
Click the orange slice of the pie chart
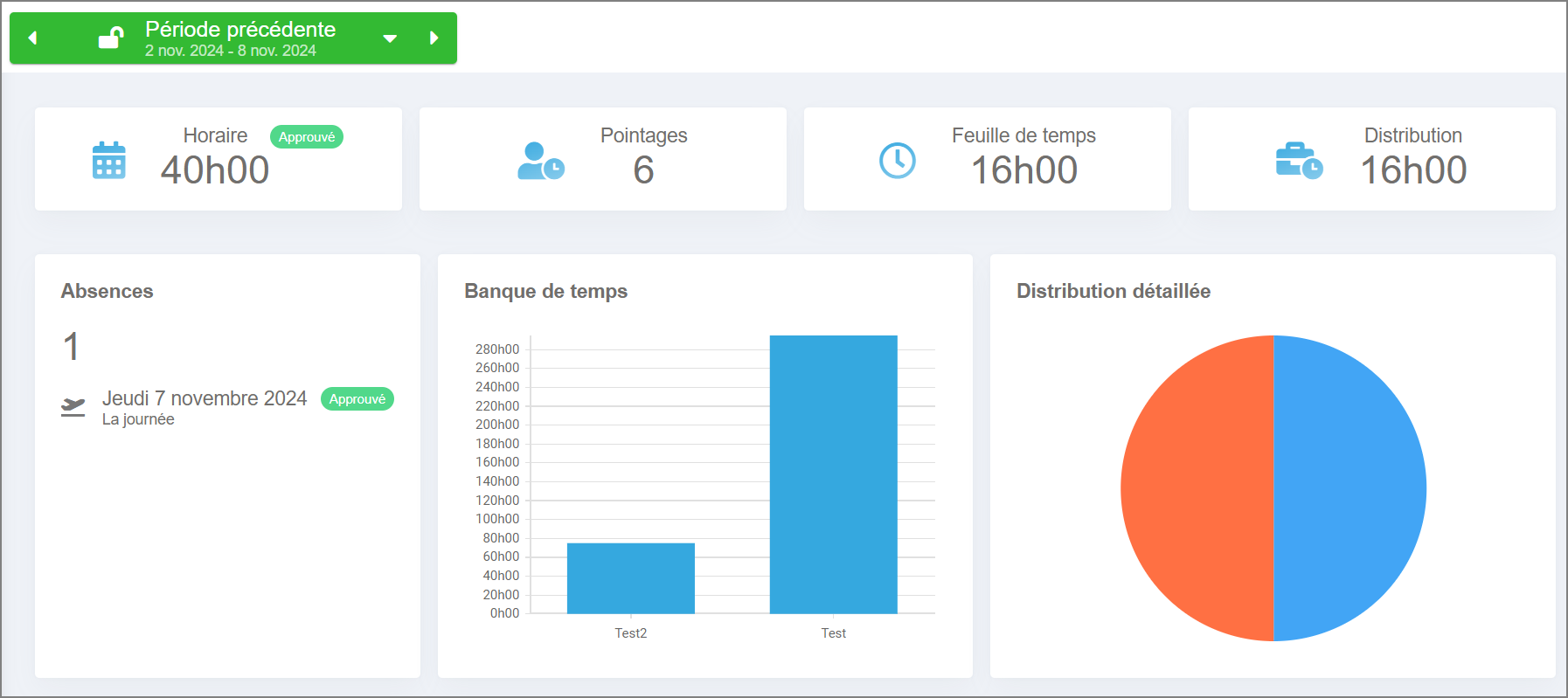click(x=1197, y=488)
